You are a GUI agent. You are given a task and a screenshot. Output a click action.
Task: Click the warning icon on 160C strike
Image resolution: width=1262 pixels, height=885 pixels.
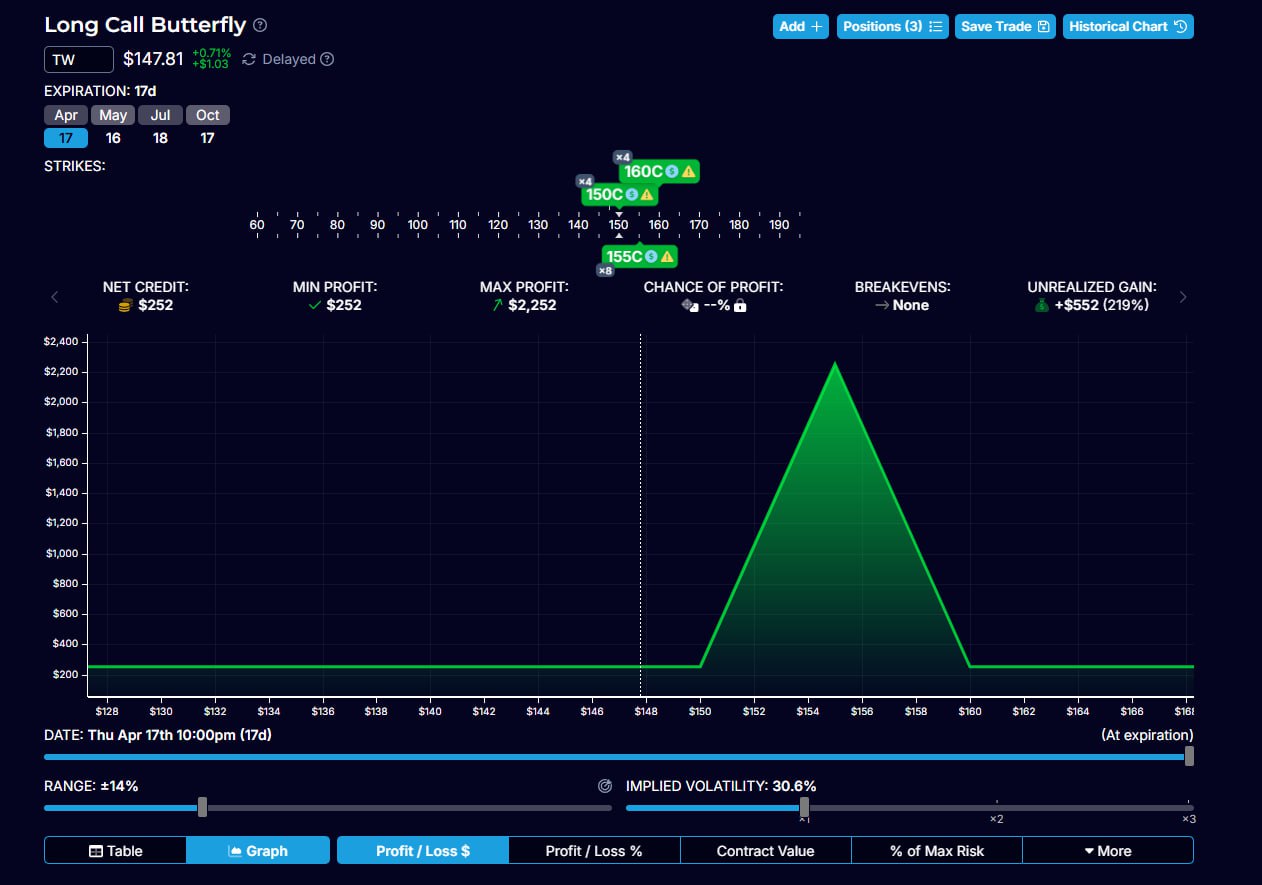coord(688,171)
